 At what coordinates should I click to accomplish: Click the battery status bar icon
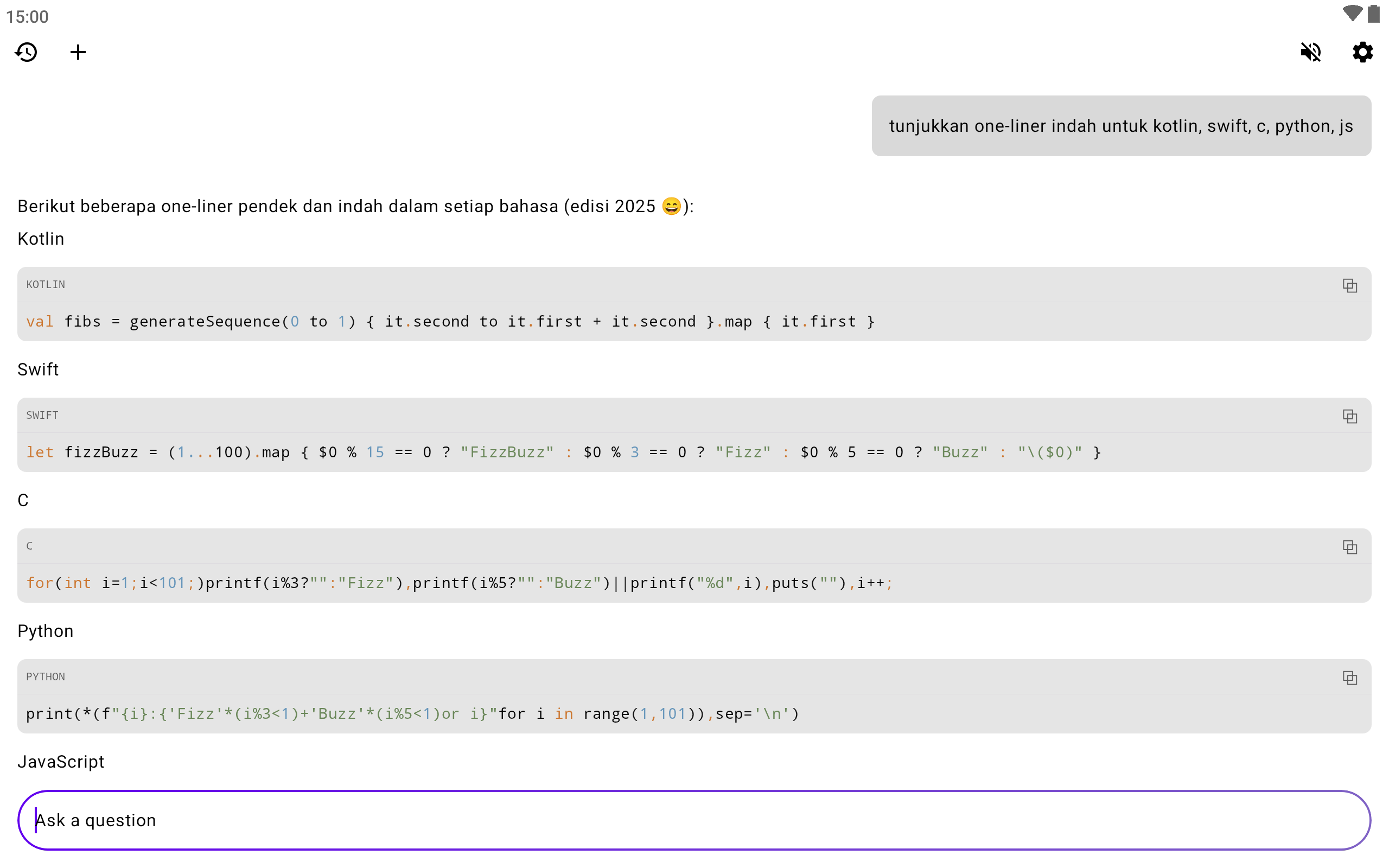1373,14
